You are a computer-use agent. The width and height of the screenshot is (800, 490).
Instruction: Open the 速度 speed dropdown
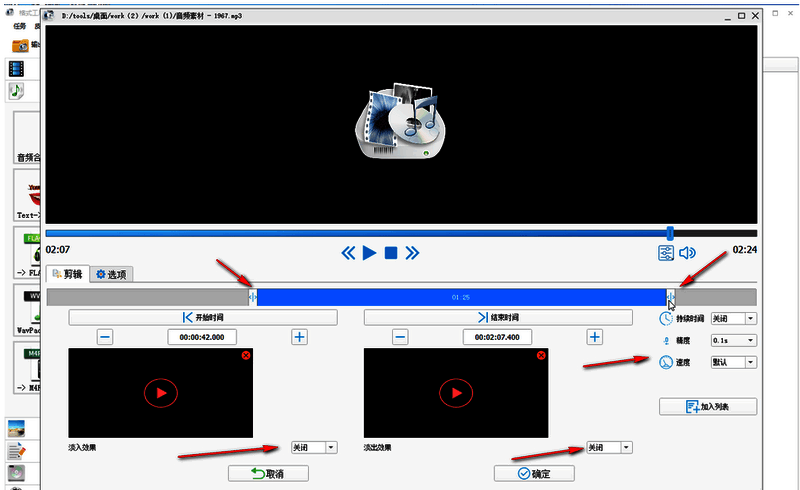(x=750, y=362)
